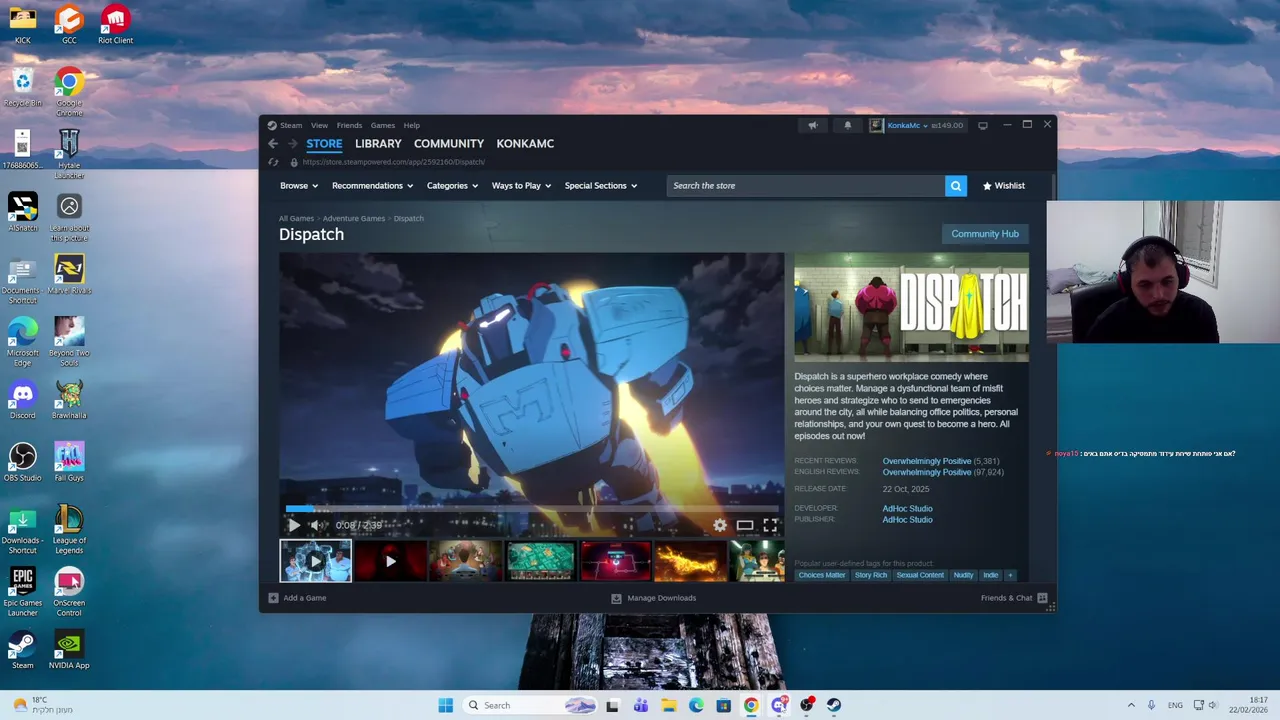Click the Steam back navigation arrow

[x=273, y=144]
